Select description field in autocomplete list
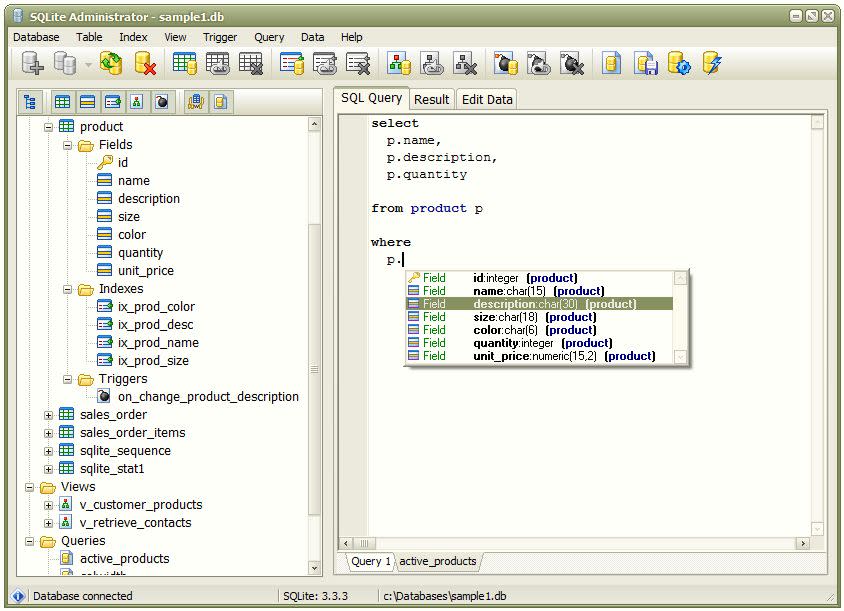 pos(539,304)
